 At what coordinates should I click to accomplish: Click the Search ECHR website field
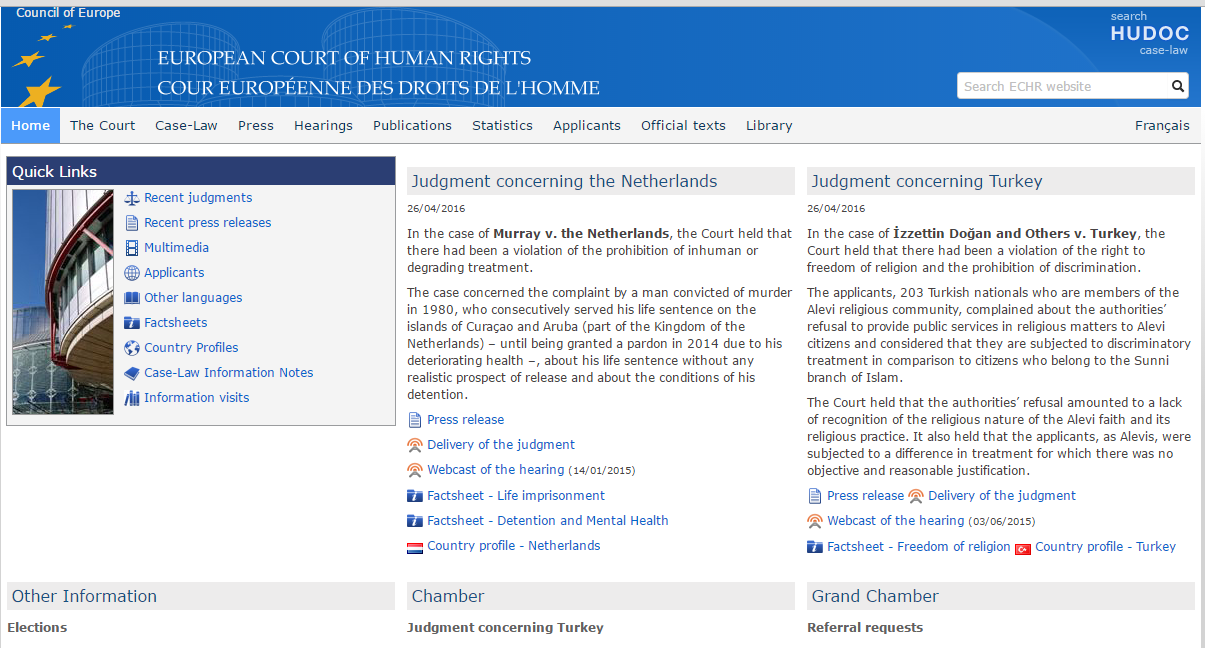coord(1062,86)
